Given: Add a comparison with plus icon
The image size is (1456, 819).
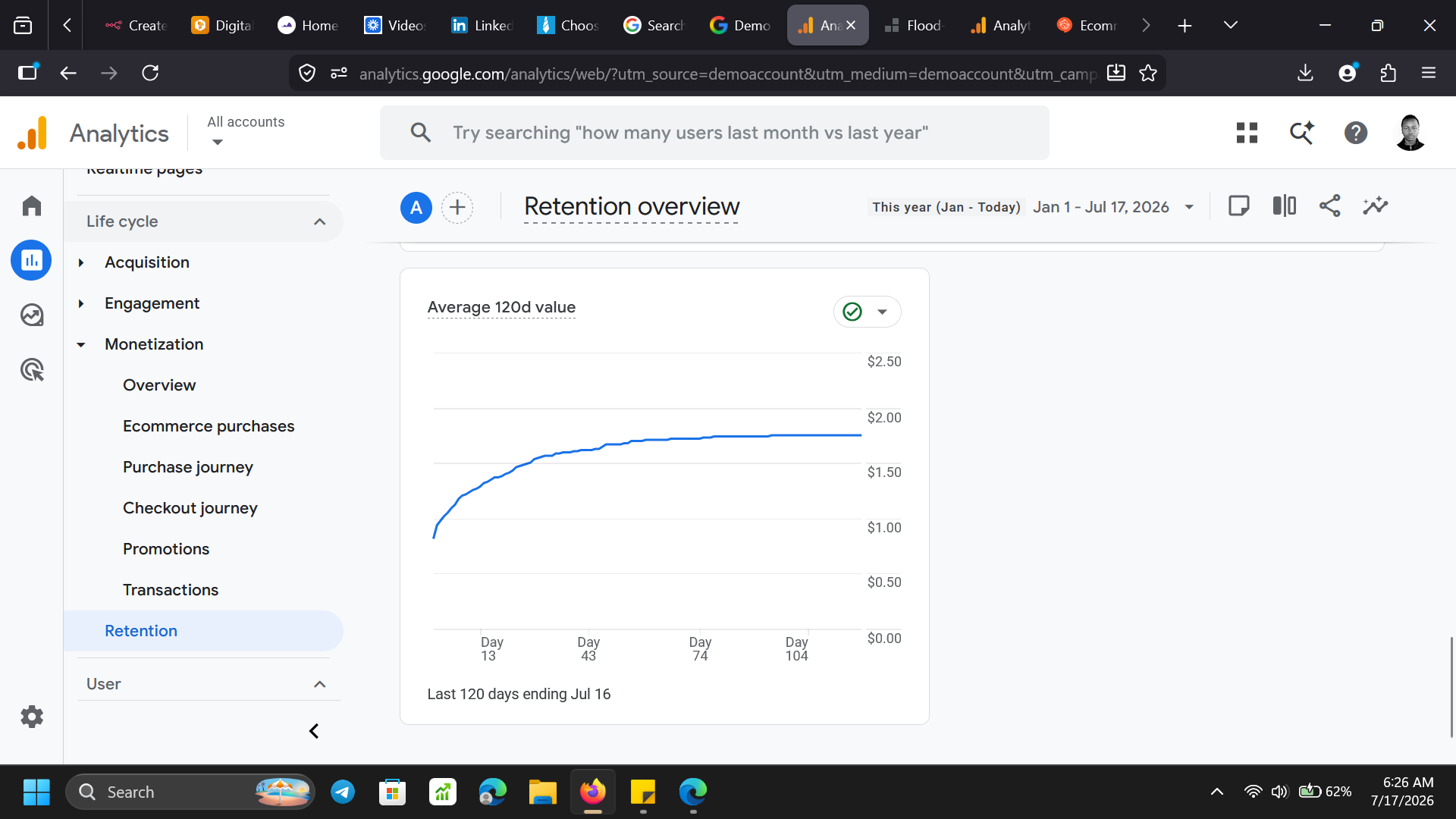Looking at the screenshot, I should coord(457,207).
